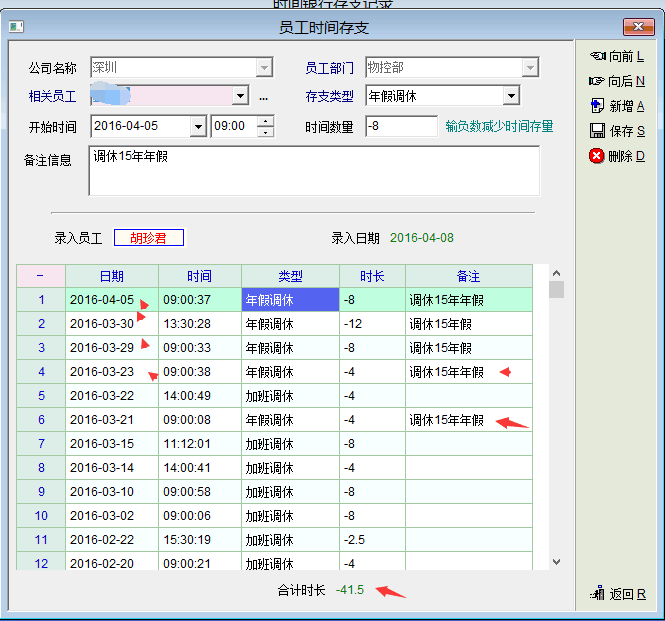Click the 时长 column header
This screenshot has height=621, width=665.
(x=372, y=276)
